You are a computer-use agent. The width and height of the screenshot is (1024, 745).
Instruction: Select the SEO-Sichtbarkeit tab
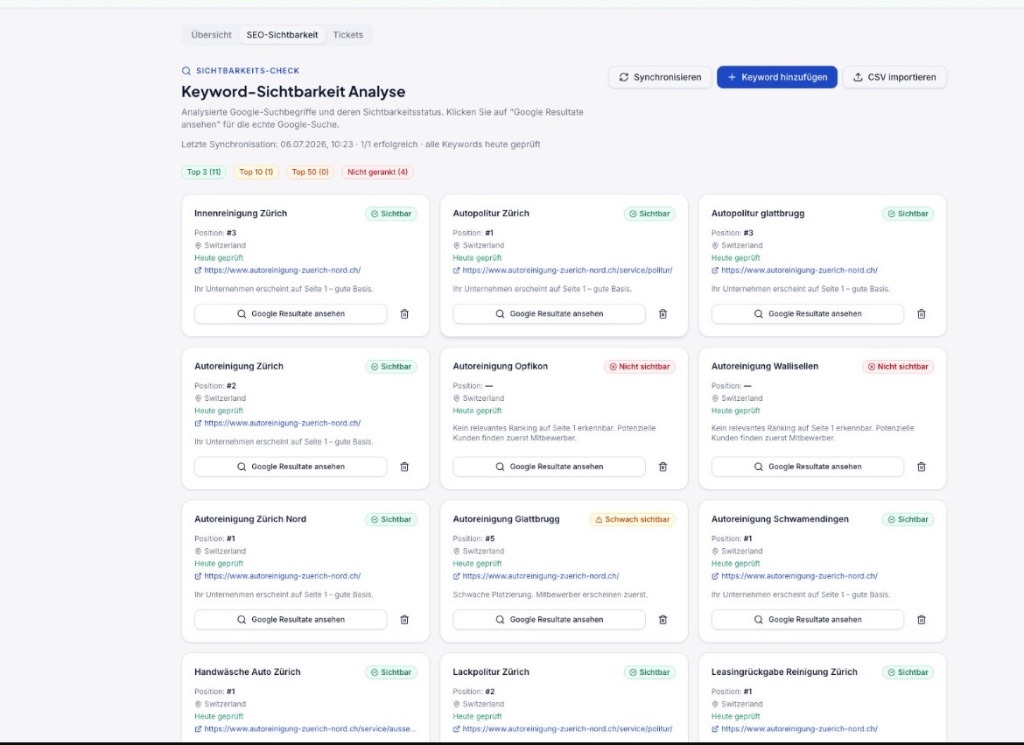[282, 35]
